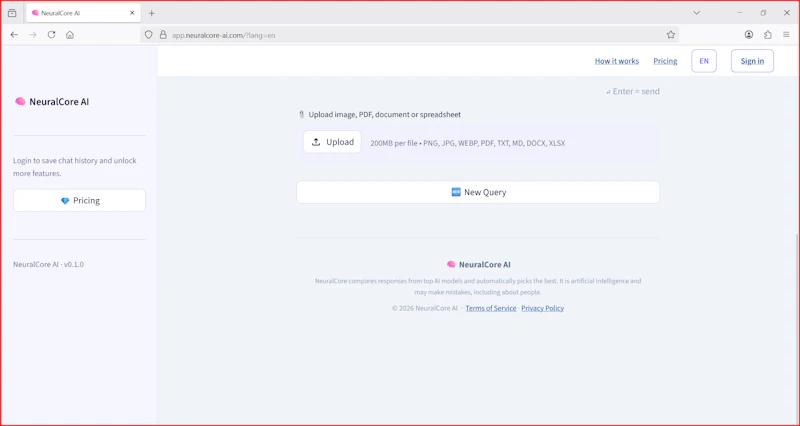
Task: Go back to the previous page
Action: point(14,35)
